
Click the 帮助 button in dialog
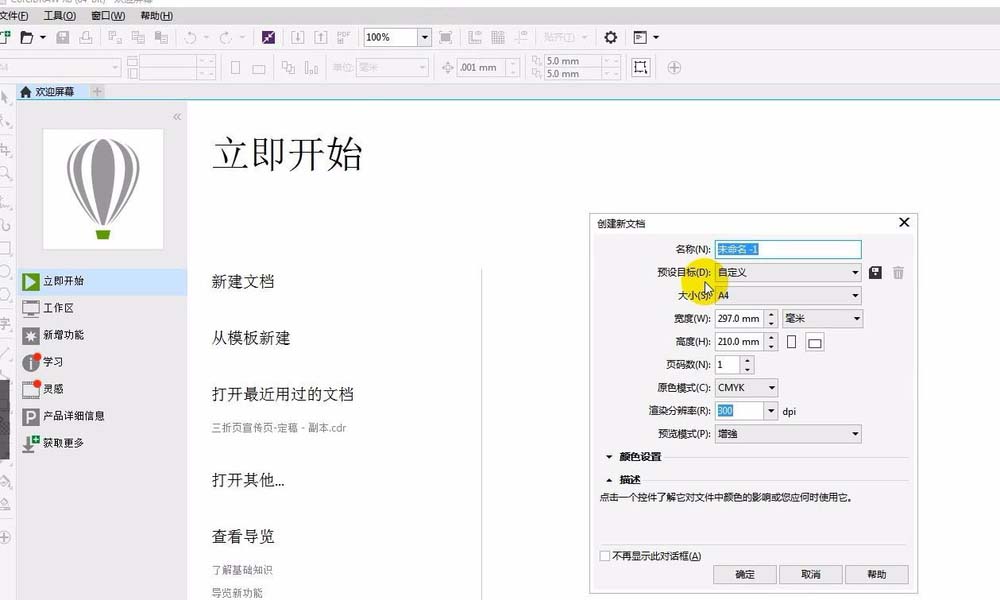pos(877,574)
